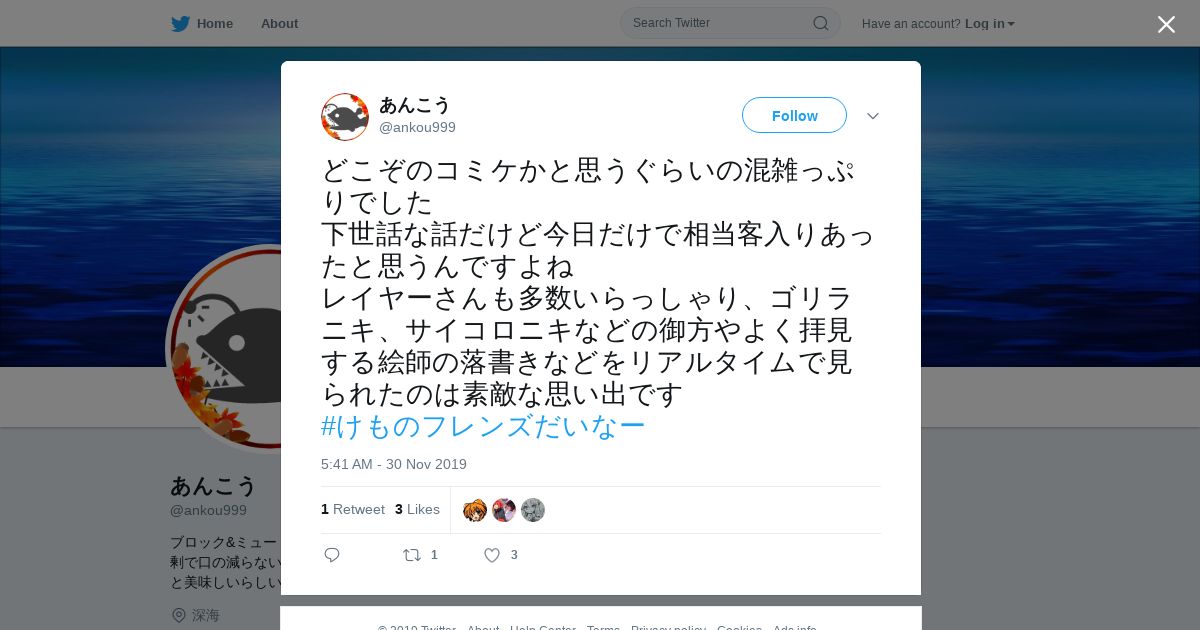Follow the ankou999 account
Screen dimensions: 1200x630
(x=794, y=115)
